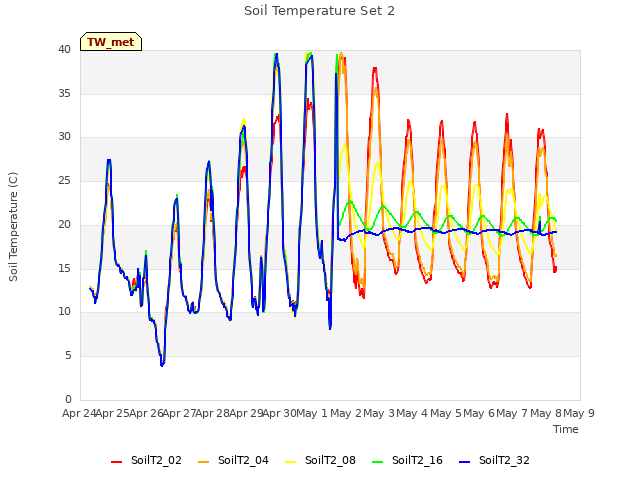The height and width of the screenshot is (480, 640).
Task: Click the Apr 24 x-axis tick label
Action: 79,413
